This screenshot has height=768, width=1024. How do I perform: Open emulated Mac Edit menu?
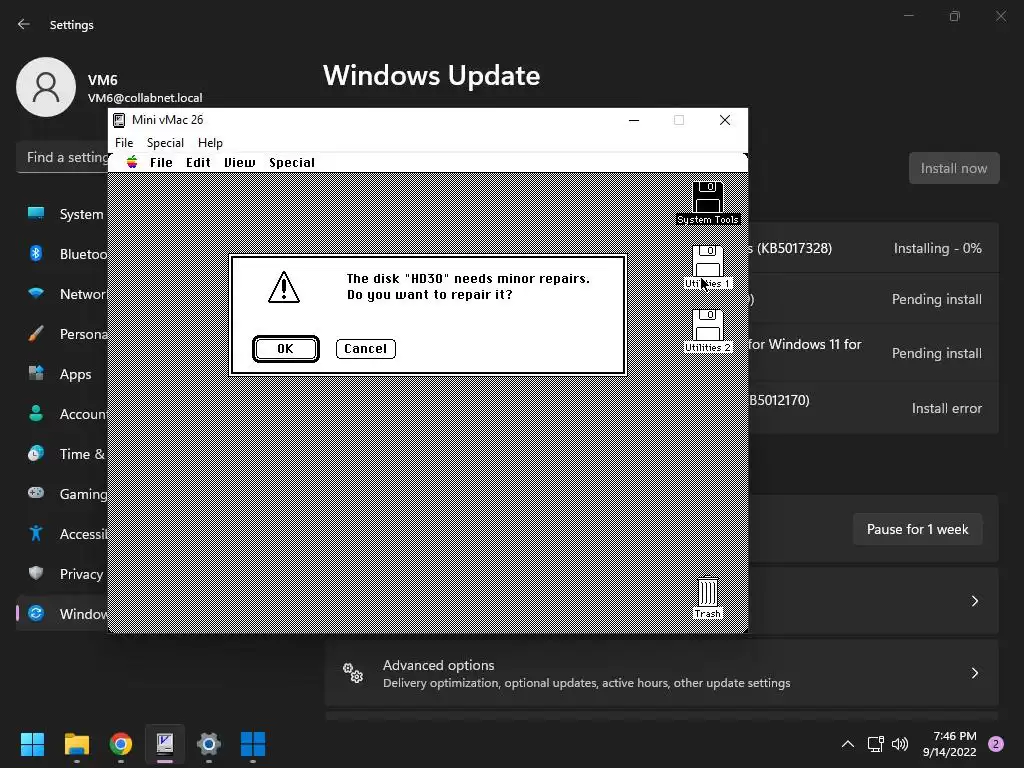pos(198,162)
